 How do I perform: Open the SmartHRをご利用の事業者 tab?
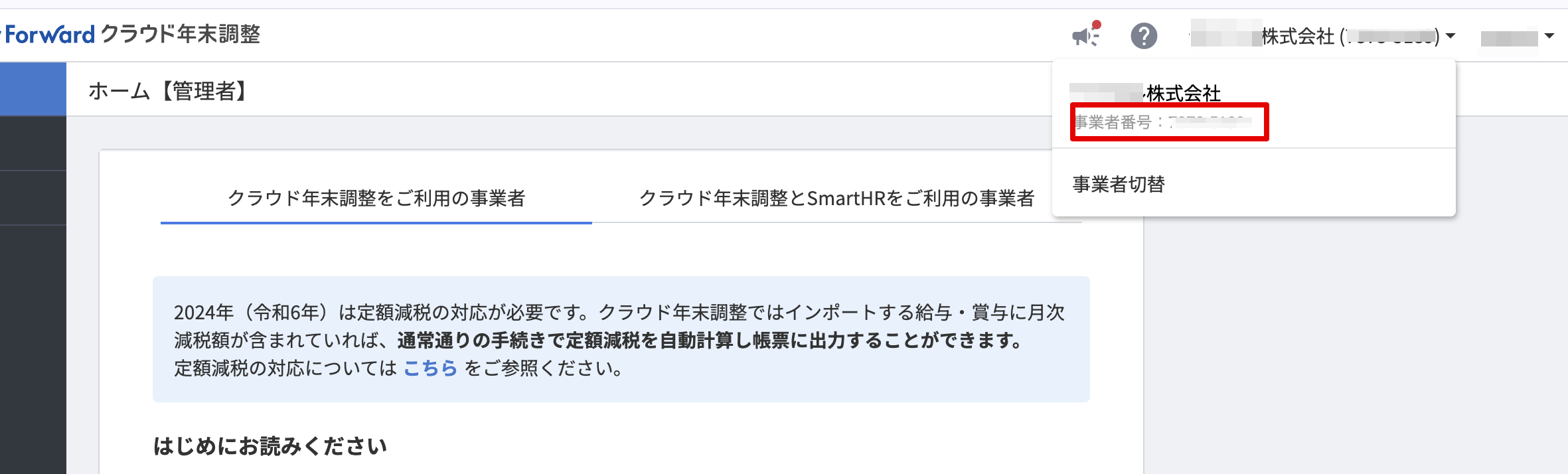tap(836, 198)
